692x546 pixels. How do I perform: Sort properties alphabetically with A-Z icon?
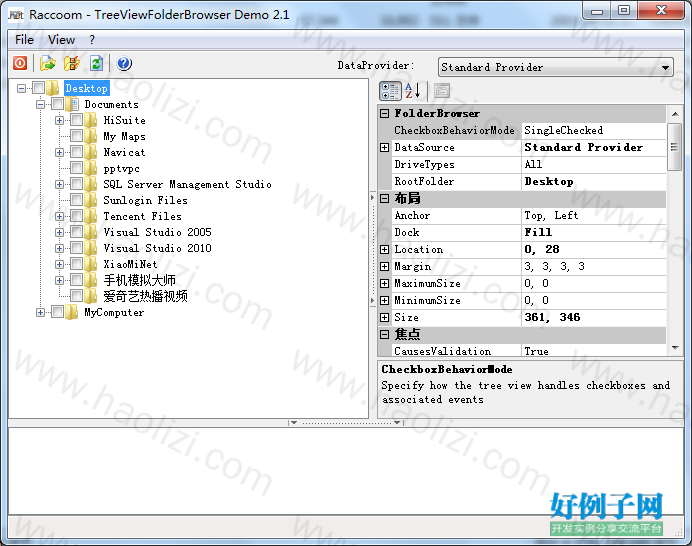click(x=412, y=90)
